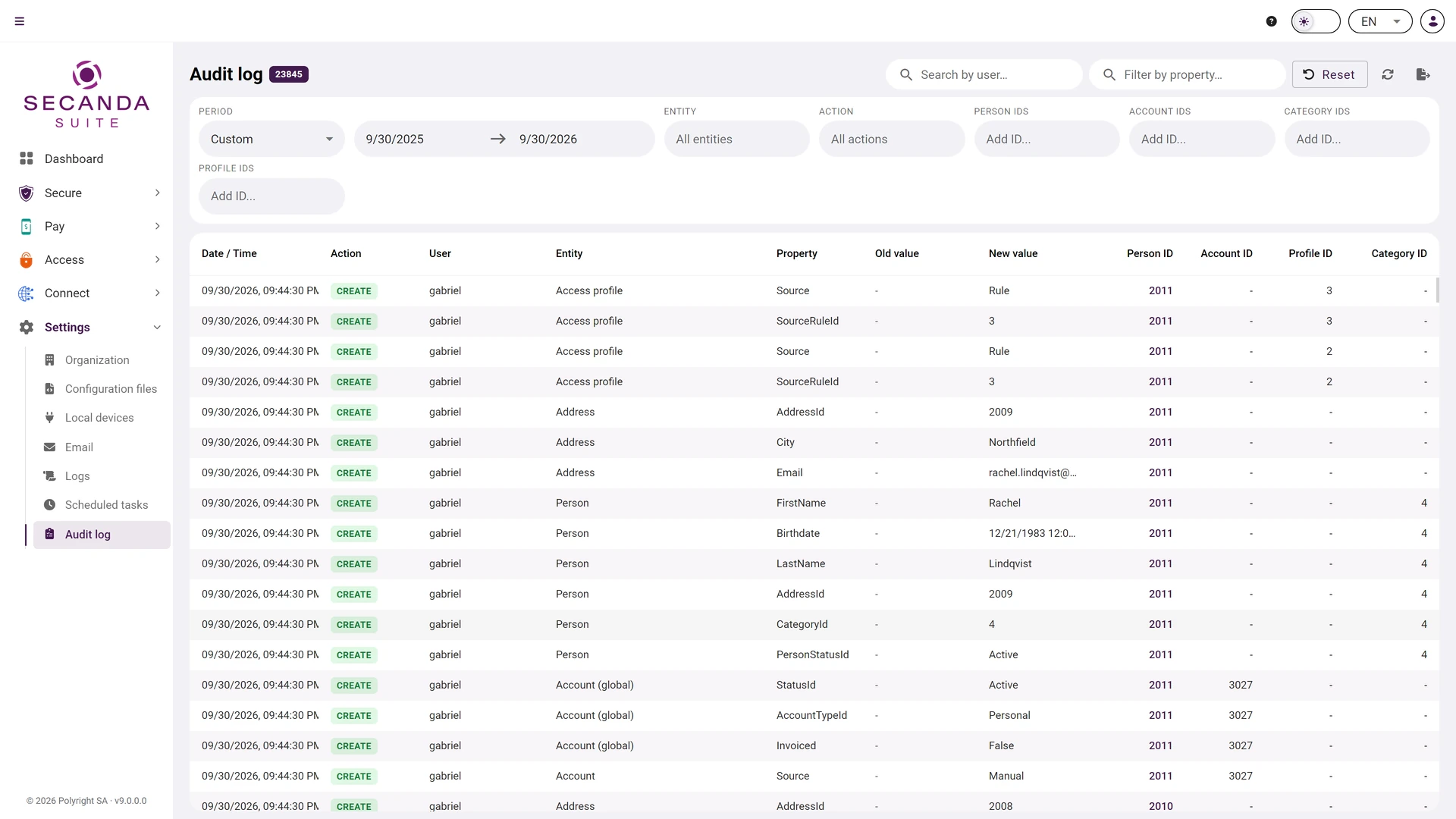Click the Connect globe icon
1456x819 pixels.
pos(27,293)
